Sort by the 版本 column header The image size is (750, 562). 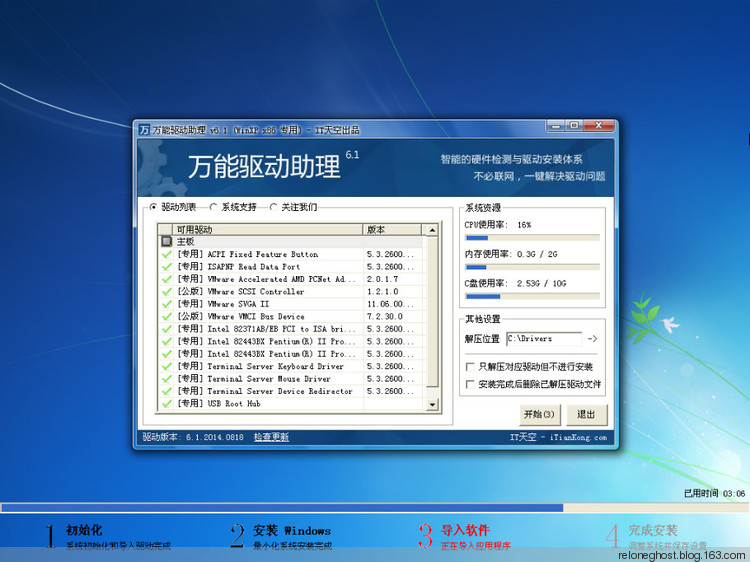pos(392,230)
